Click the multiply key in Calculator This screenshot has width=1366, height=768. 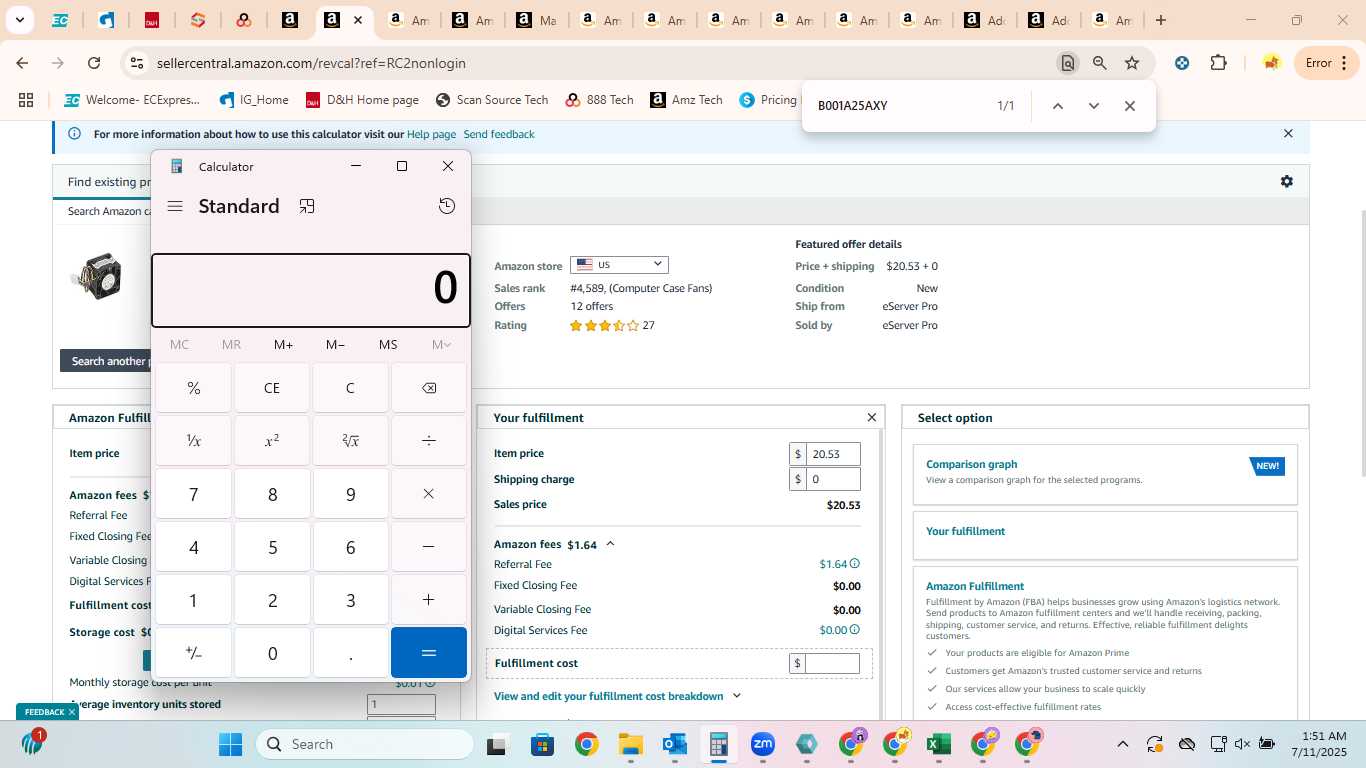coord(429,494)
